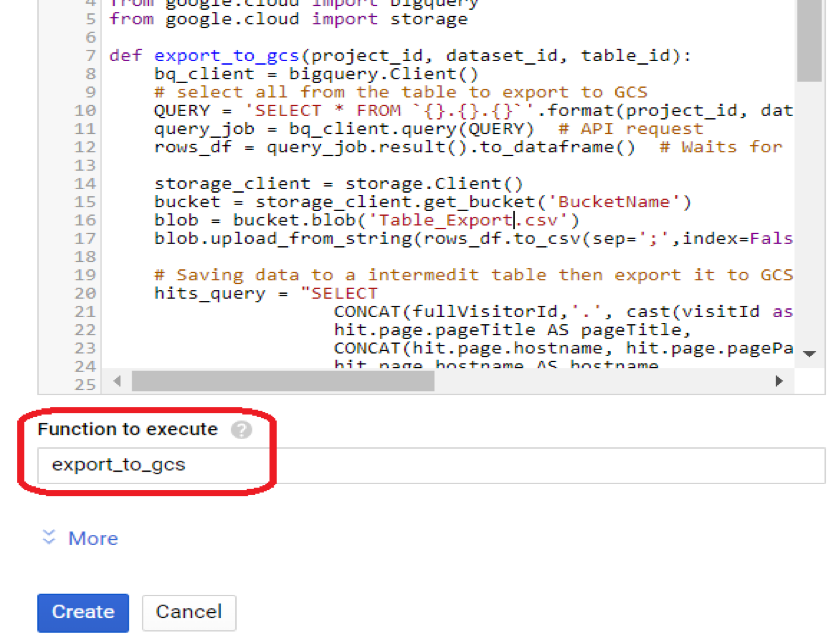835x639 pixels.
Task: Click the Create button
Action: coord(83,612)
